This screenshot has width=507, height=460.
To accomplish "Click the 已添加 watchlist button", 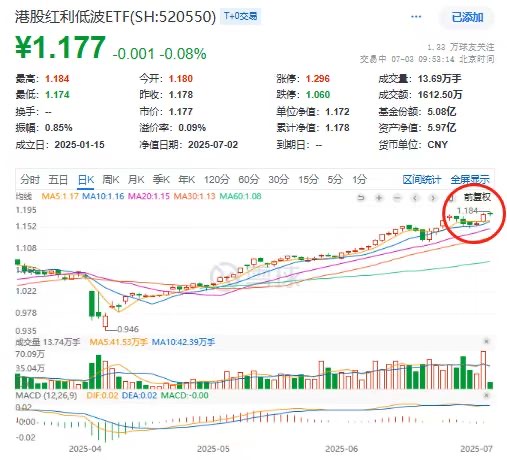I will pyautogui.click(x=467, y=17).
